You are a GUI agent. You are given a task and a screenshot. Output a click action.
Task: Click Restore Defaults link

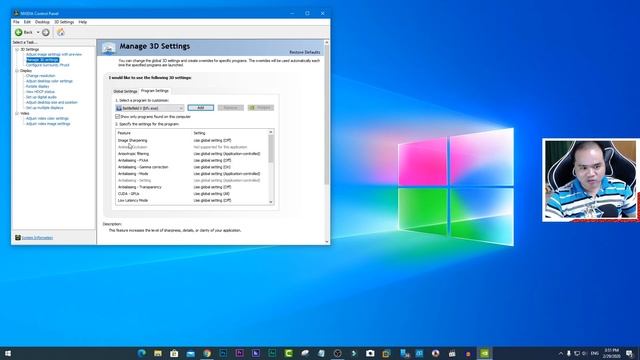[x=305, y=52]
